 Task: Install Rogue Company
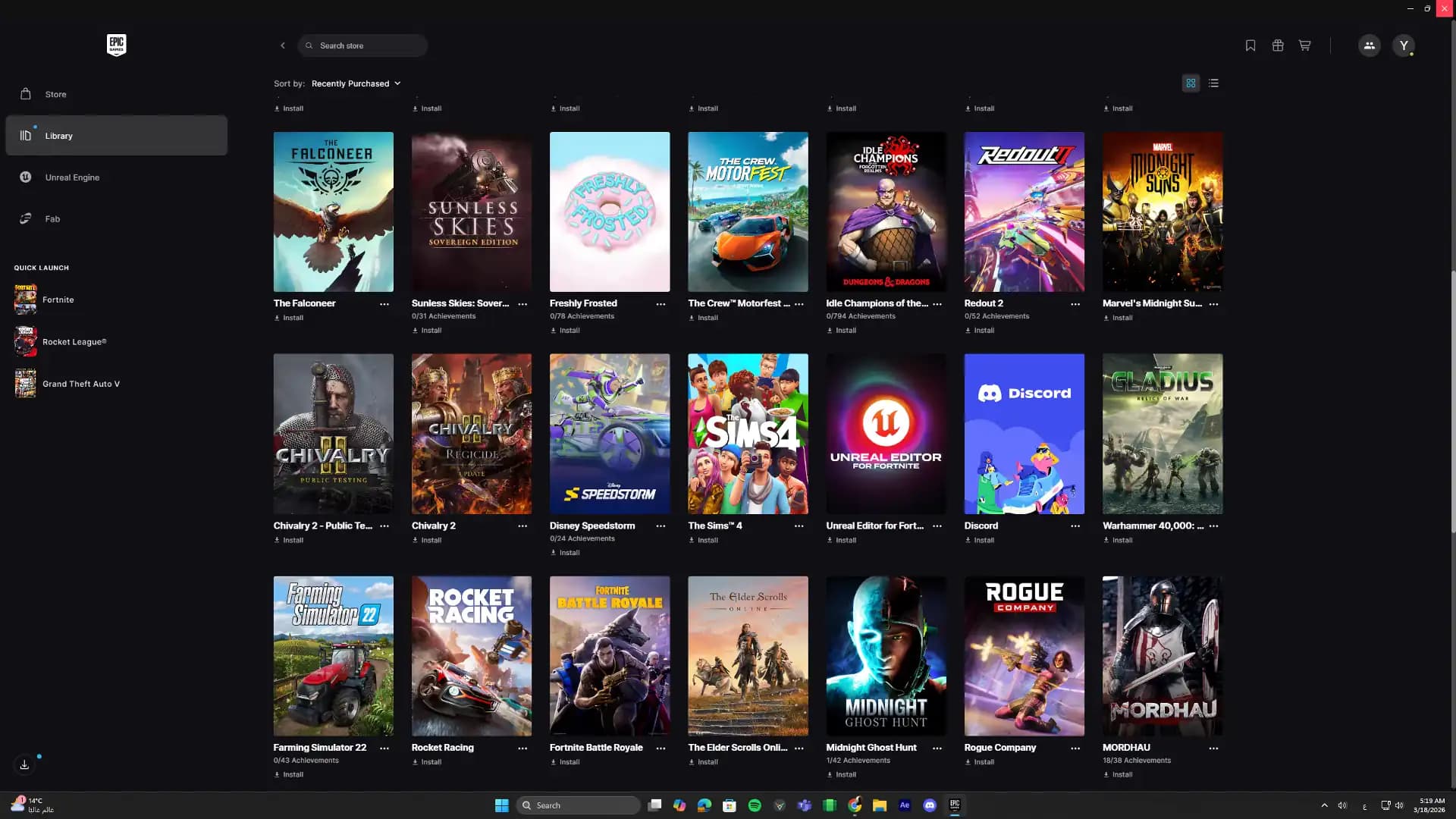[980, 762]
